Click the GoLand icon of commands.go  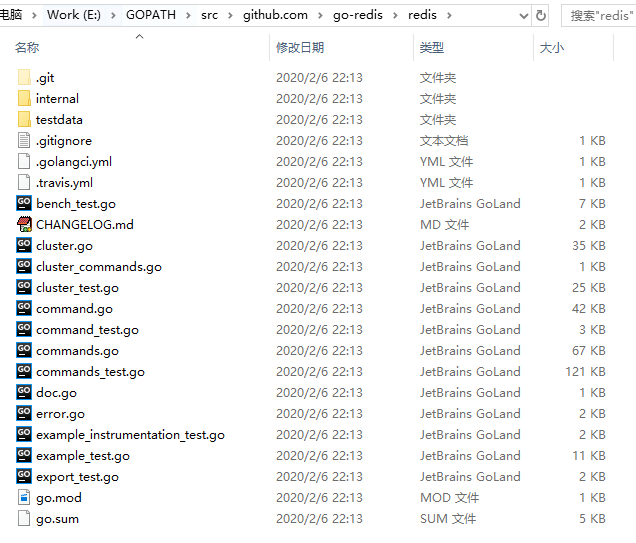(24, 350)
